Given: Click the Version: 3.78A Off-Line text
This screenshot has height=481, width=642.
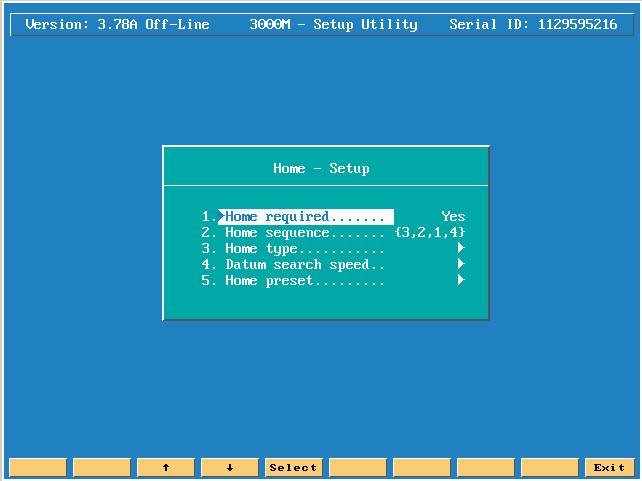Looking at the screenshot, I should point(118,25).
